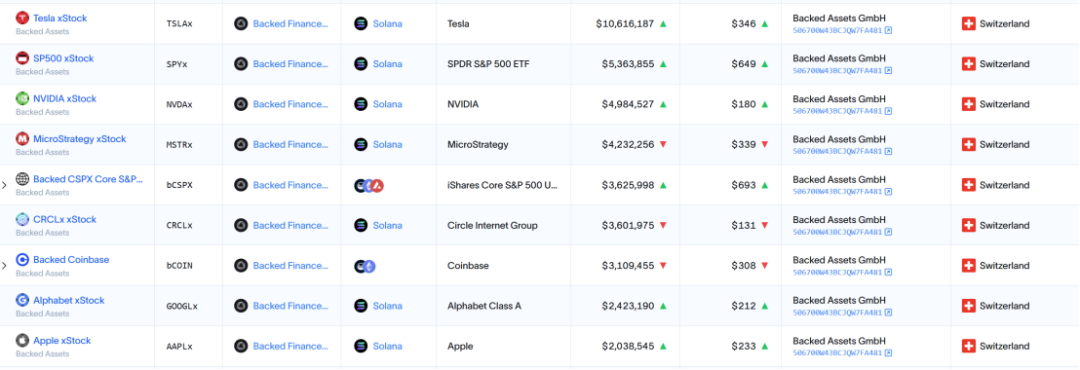Click the Backed Finance logo icon in the CRCLx row
Screen dimensions: 1080x370
(240, 225)
